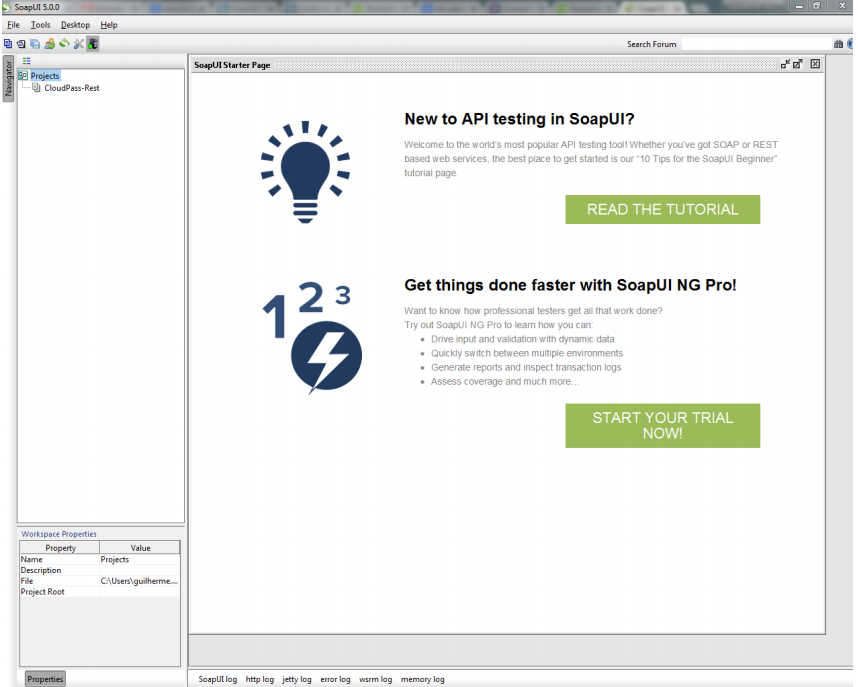Image resolution: width=858 pixels, height=687 pixels.
Task: Click the maximize-panel arrow icon on Starter Page
Action: [798, 64]
